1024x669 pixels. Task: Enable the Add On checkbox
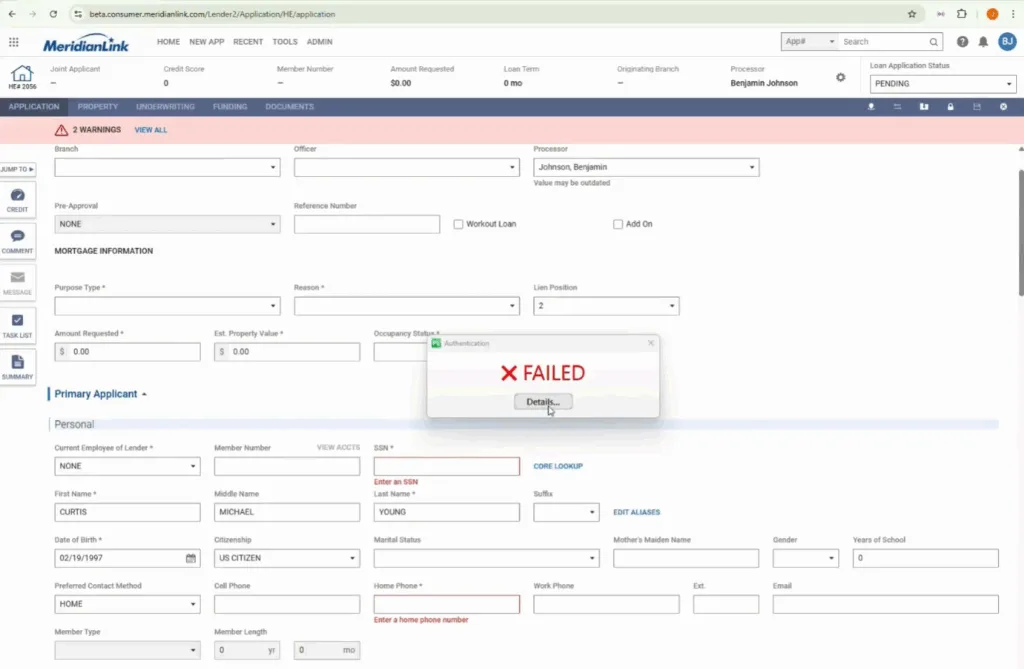(618, 224)
